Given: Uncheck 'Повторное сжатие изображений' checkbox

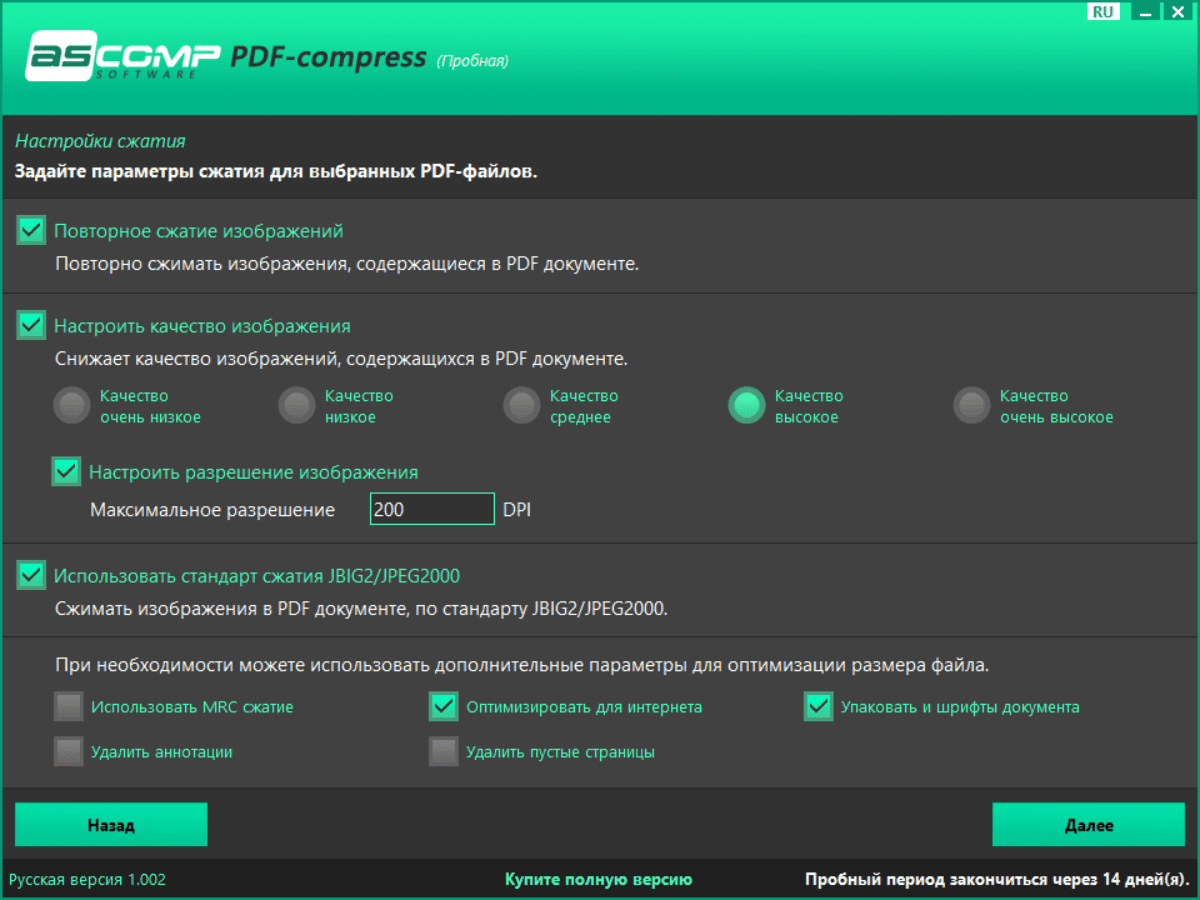Looking at the screenshot, I should coord(32,231).
